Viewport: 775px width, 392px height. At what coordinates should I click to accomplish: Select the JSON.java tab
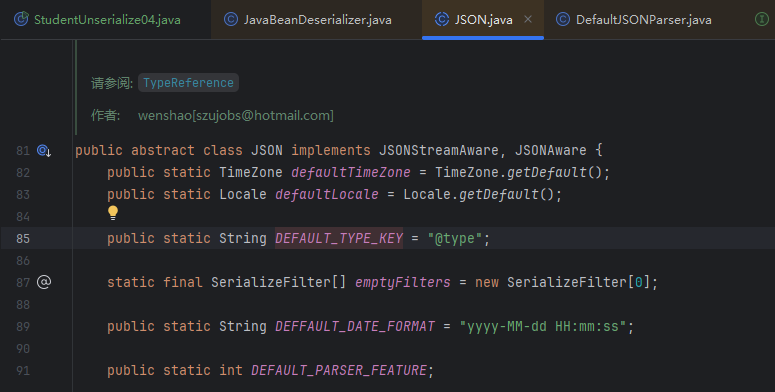[x=483, y=20]
